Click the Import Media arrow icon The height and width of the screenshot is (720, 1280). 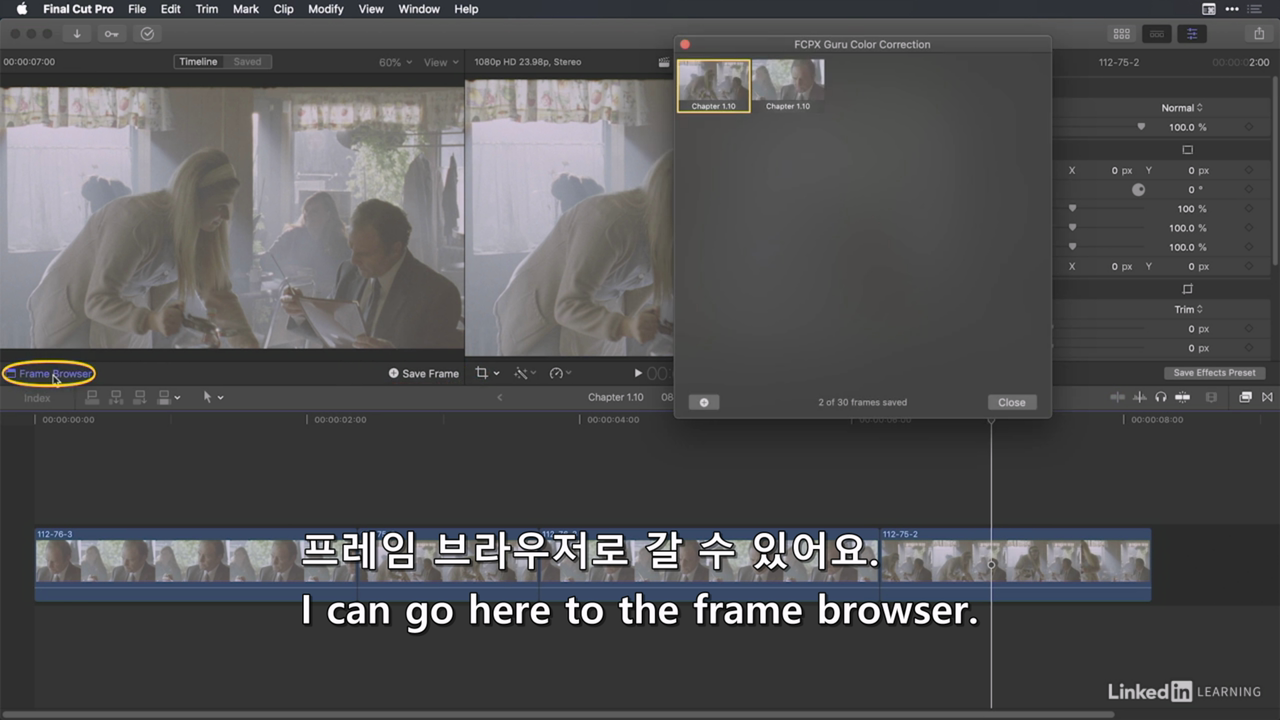77,33
